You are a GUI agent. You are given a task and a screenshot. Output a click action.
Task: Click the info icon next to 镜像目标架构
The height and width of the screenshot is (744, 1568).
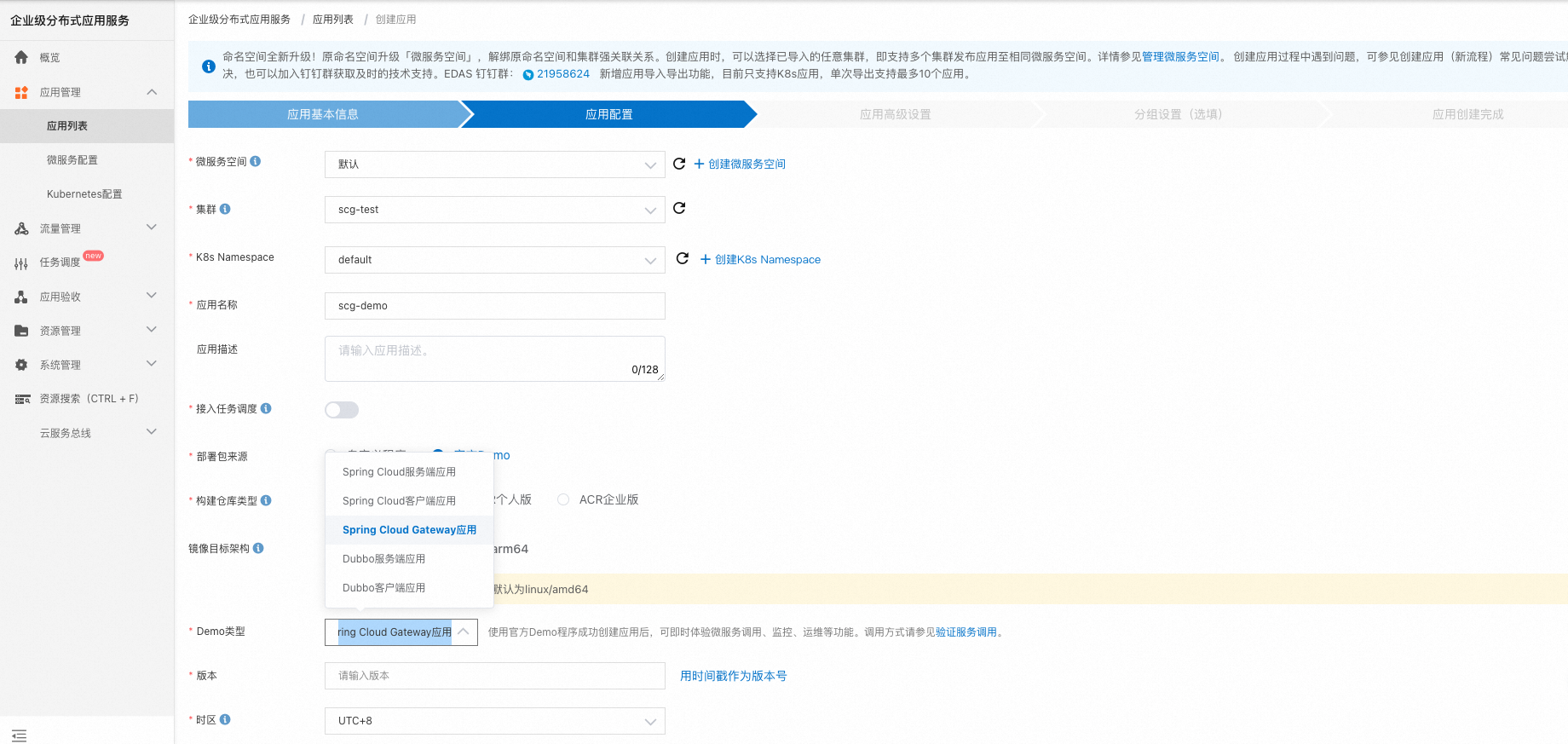click(258, 548)
